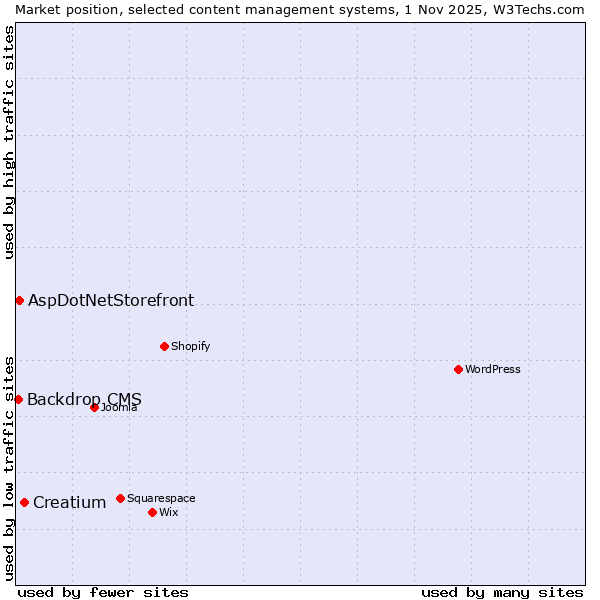The image size is (600, 600).
Task: Select the Squarespace text label
Action: pyautogui.click(x=161, y=498)
